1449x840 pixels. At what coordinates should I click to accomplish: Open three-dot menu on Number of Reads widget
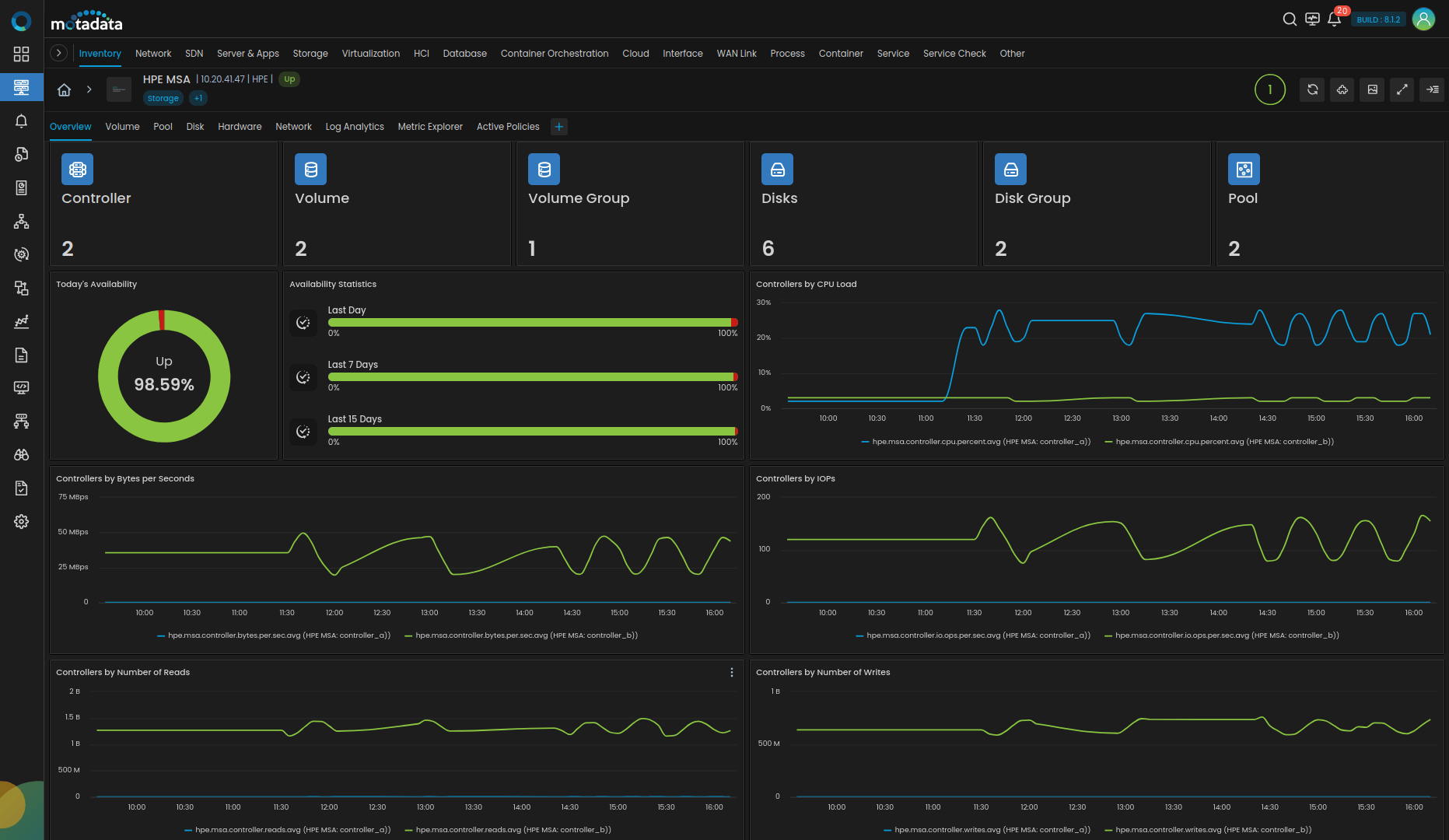coord(731,673)
